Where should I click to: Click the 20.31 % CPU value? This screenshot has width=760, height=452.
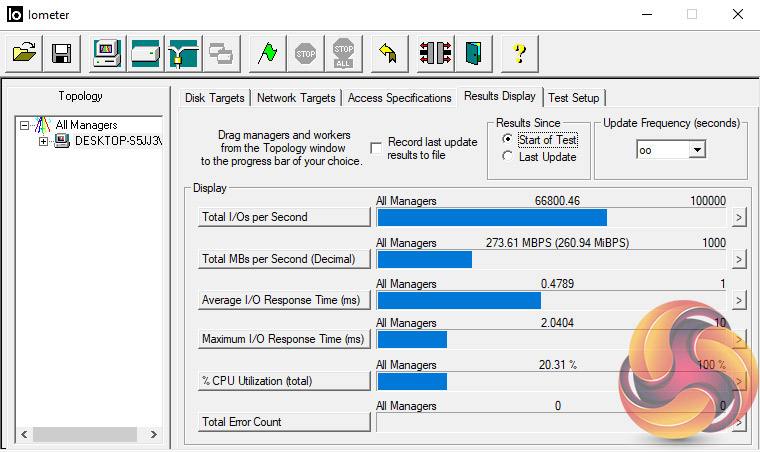click(558, 365)
